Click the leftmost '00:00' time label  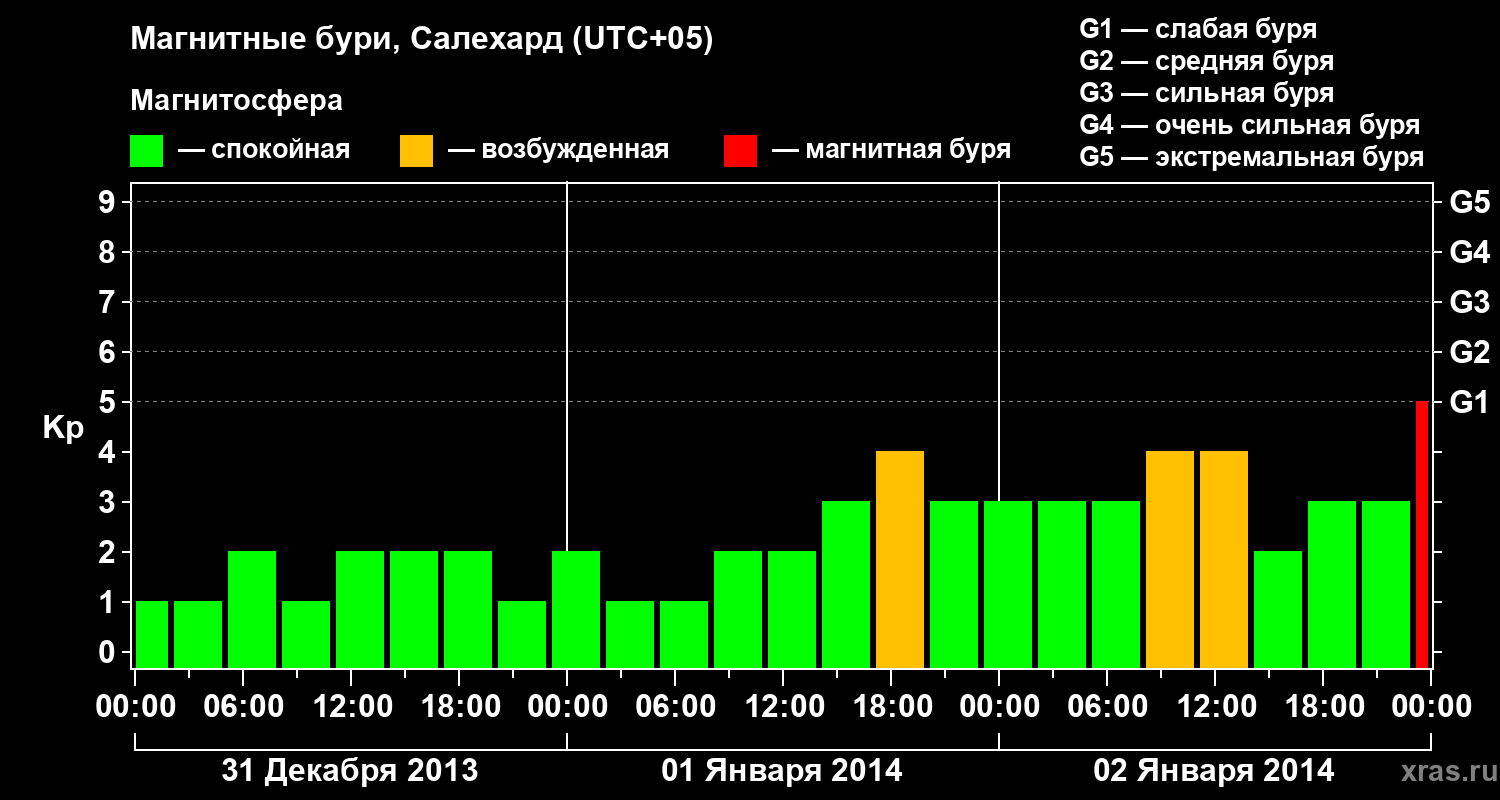[x=135, y=707]
